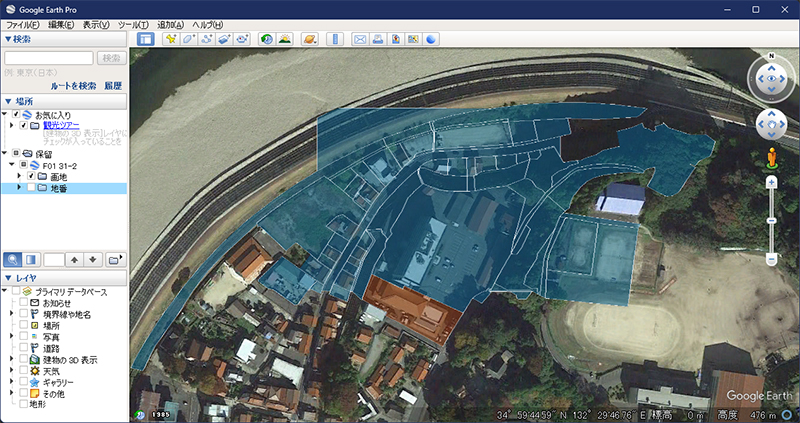The height and width of the screenshot is (423, 800).
Task: Select the Add Polygon tool
Action: click(189, 39)
